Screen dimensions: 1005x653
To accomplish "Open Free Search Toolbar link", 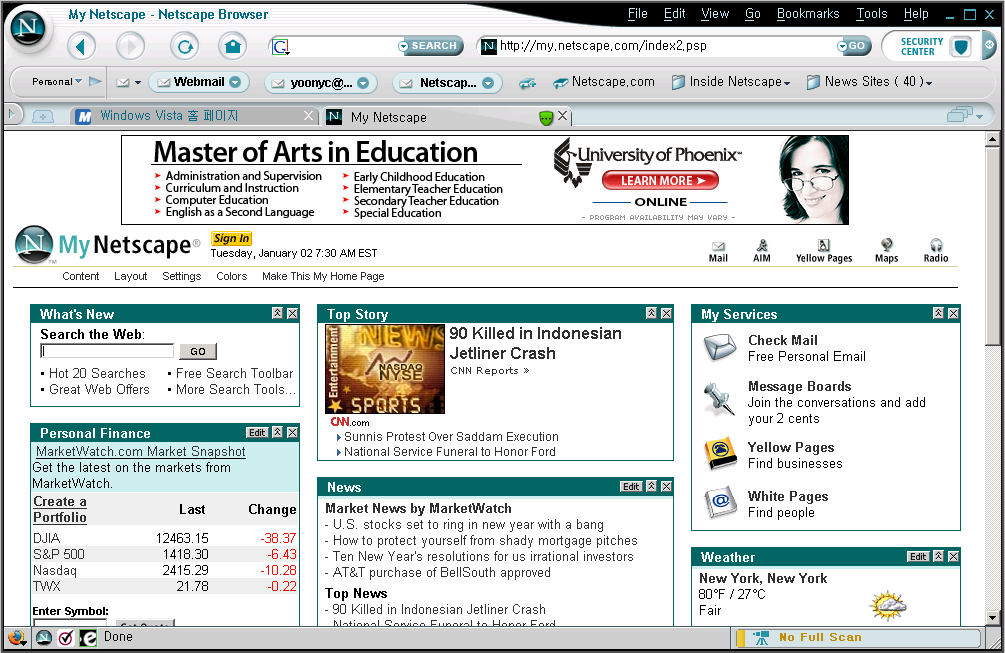I will coord(234,373).
